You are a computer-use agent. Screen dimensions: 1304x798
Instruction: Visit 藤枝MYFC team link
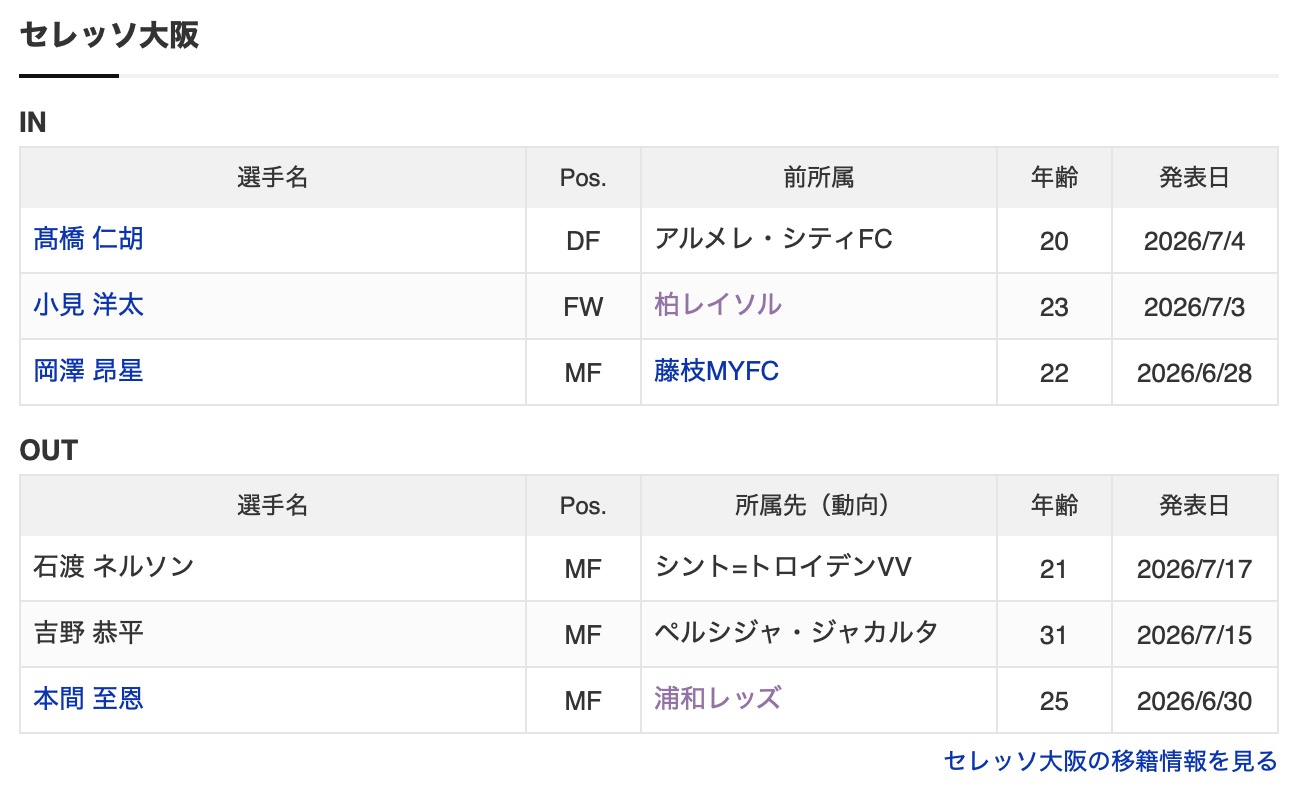coord(716,371)
